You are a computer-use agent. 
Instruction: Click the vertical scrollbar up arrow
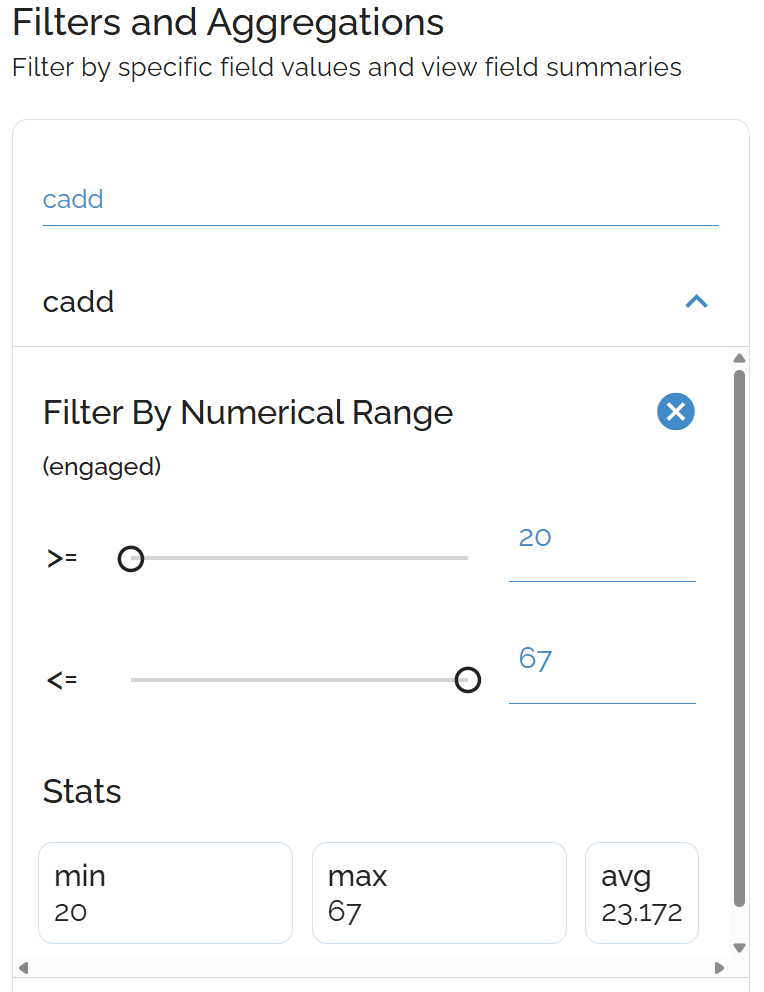pos(739,358)
